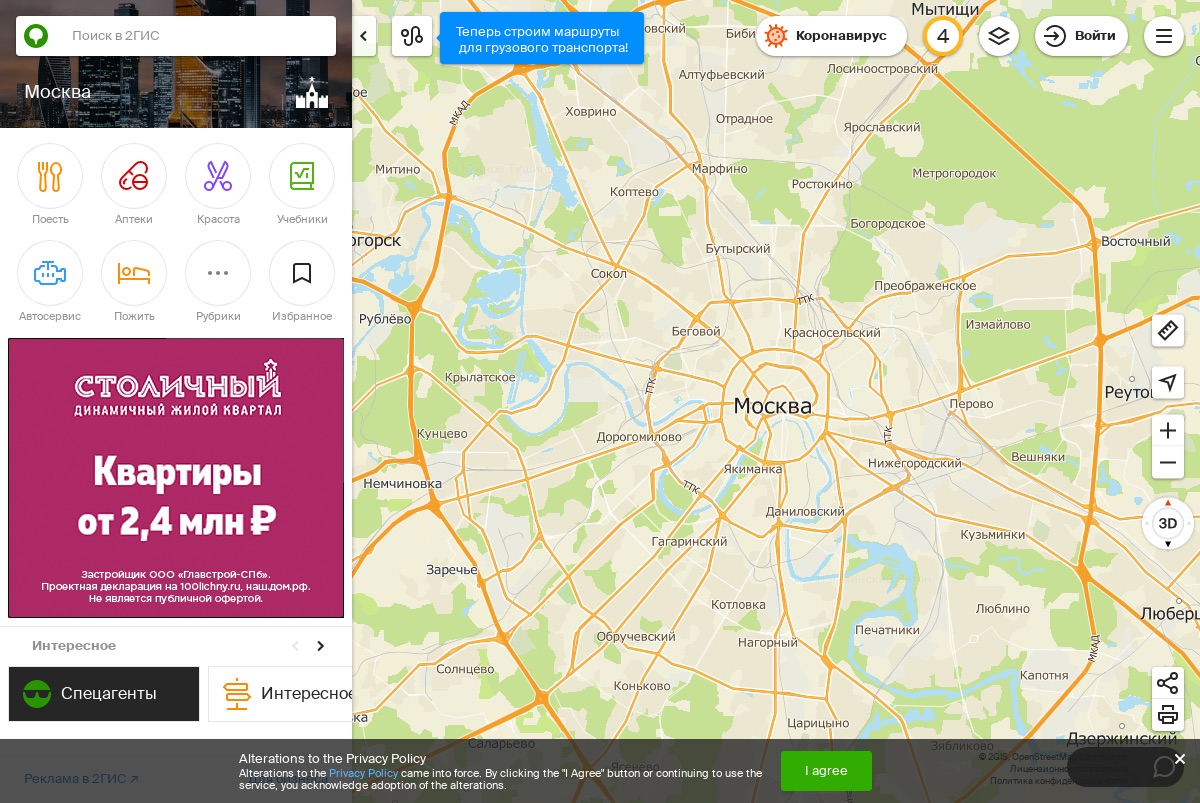Click the Реклама в 2ГИС link
This screenshot has height=803, width=1200.
pyautogui.click(x=82, y=779)
